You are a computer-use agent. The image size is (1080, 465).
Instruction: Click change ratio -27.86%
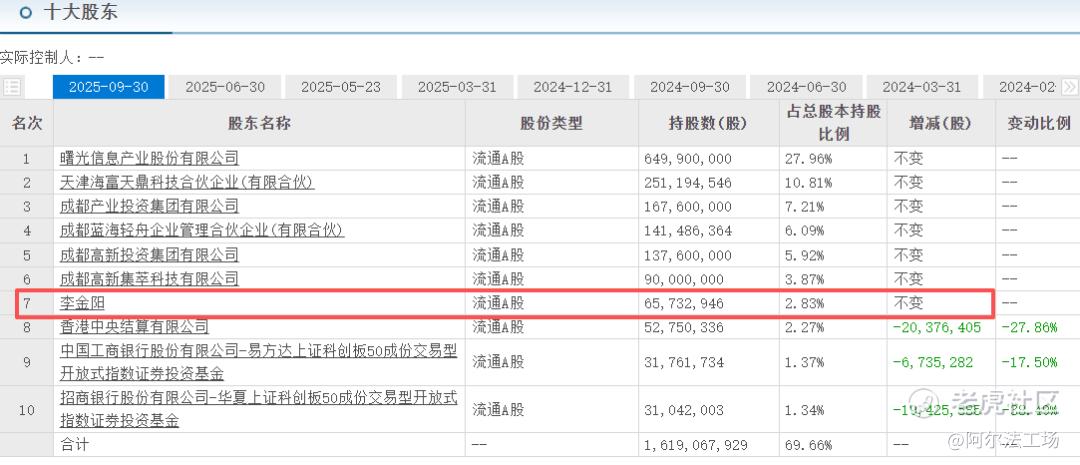(x=1029, y=327)
